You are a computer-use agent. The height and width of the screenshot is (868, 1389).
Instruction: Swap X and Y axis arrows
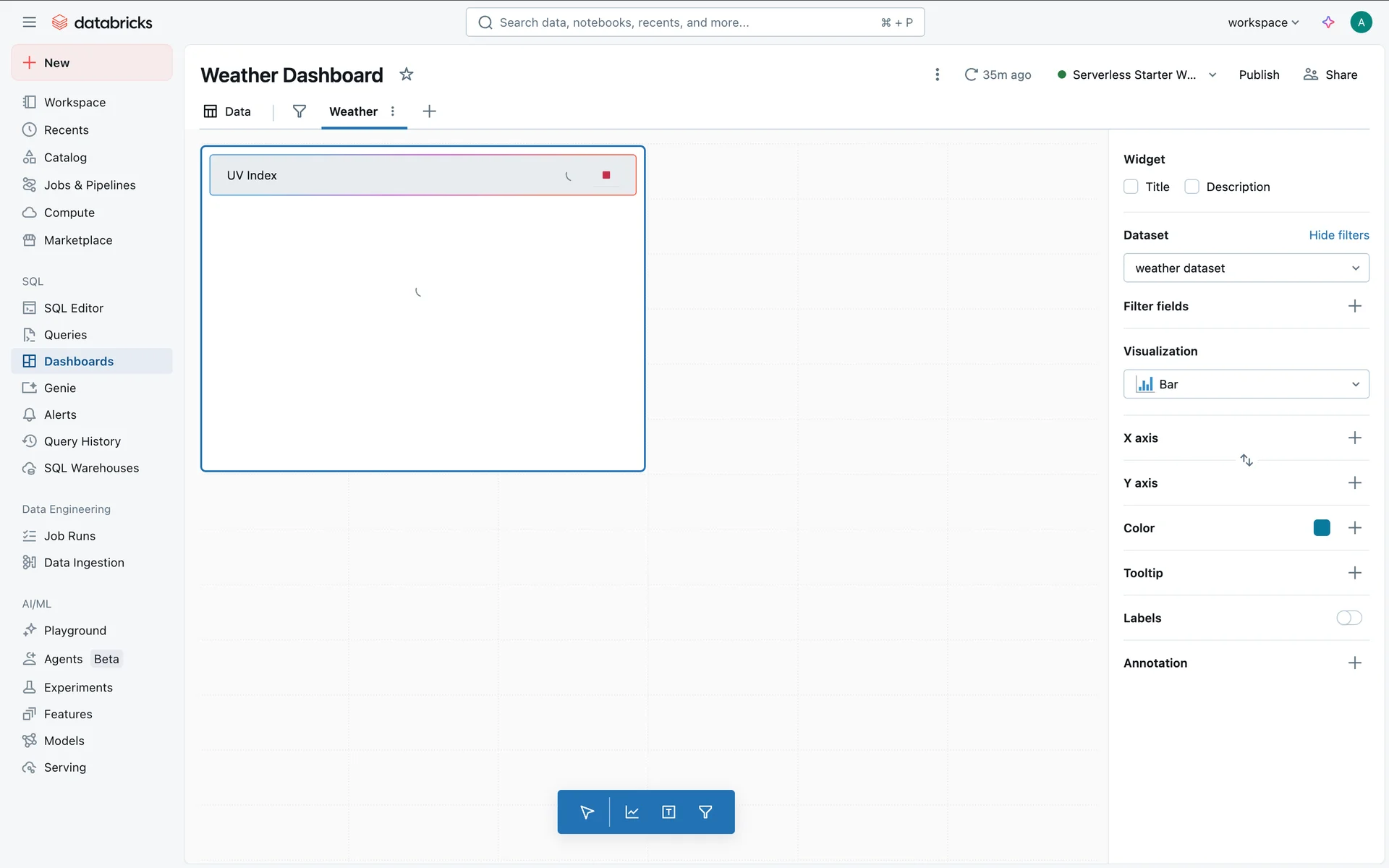(x=1246, y=460)
